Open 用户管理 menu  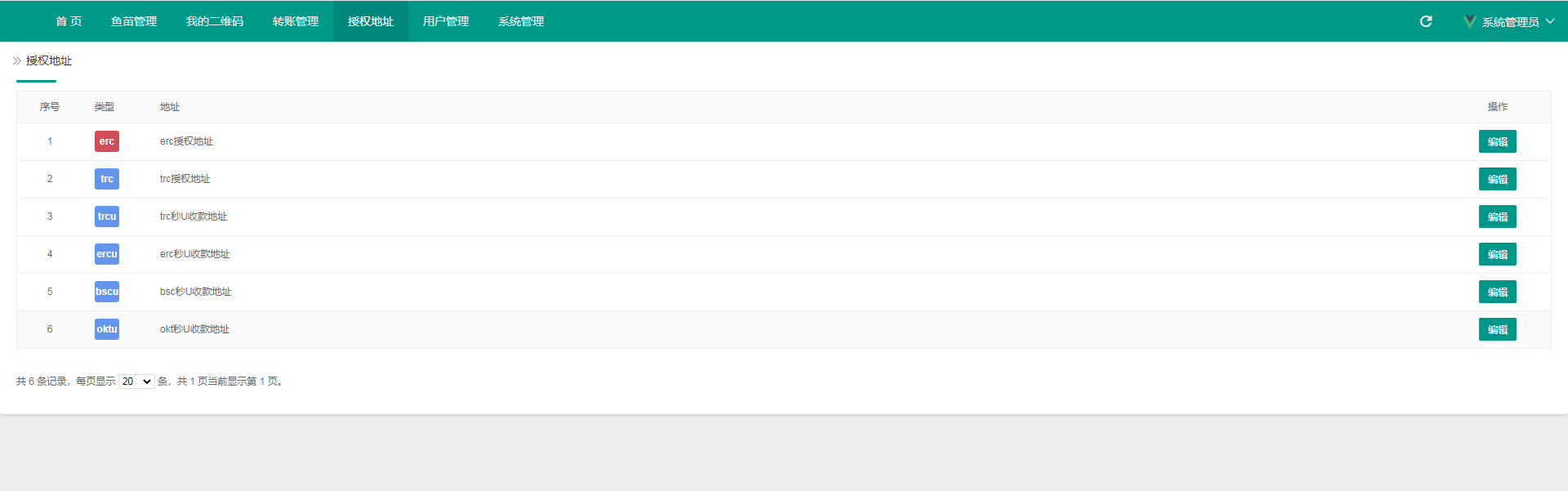[446, 21]
